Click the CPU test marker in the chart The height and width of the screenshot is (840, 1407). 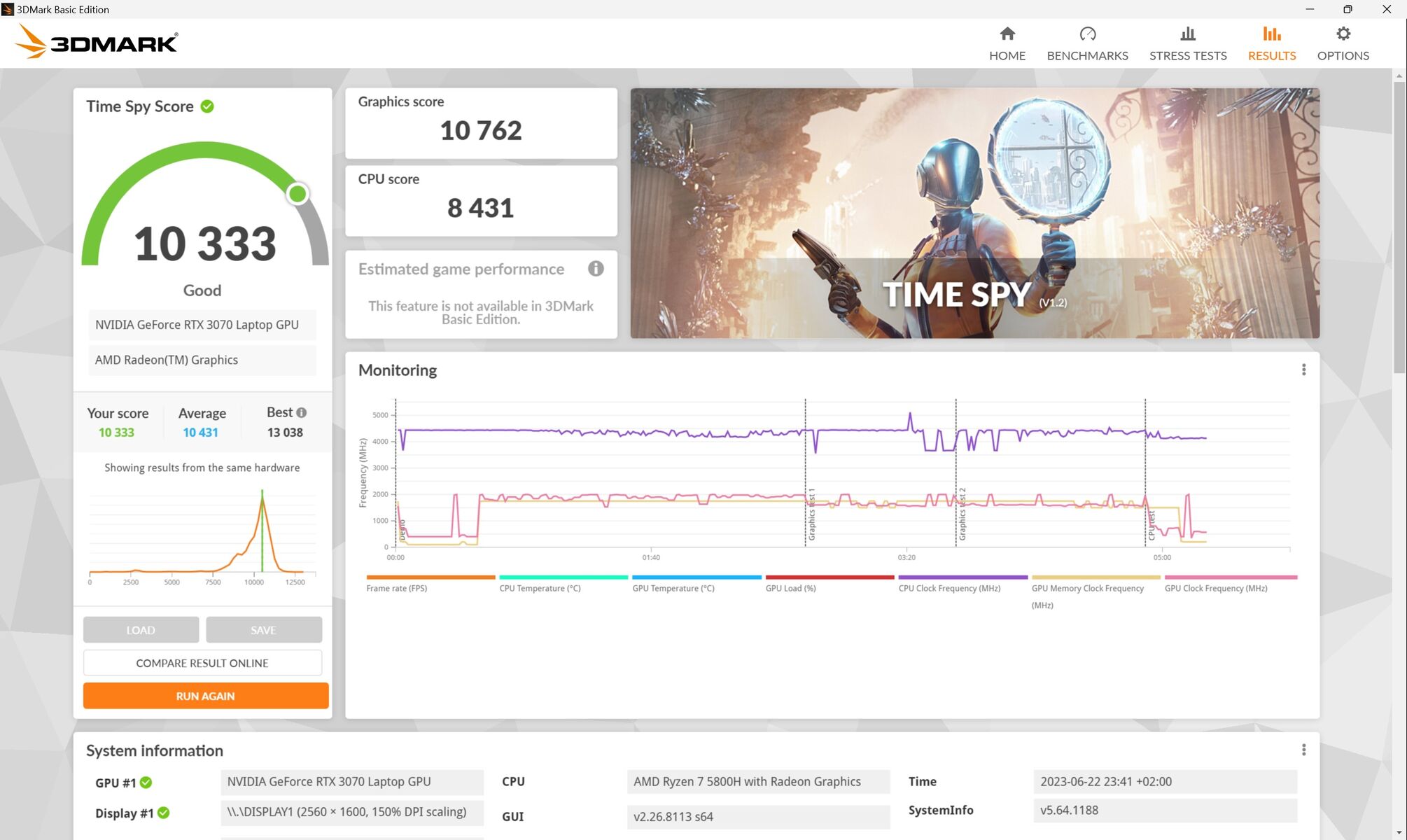coord(1151,525)
